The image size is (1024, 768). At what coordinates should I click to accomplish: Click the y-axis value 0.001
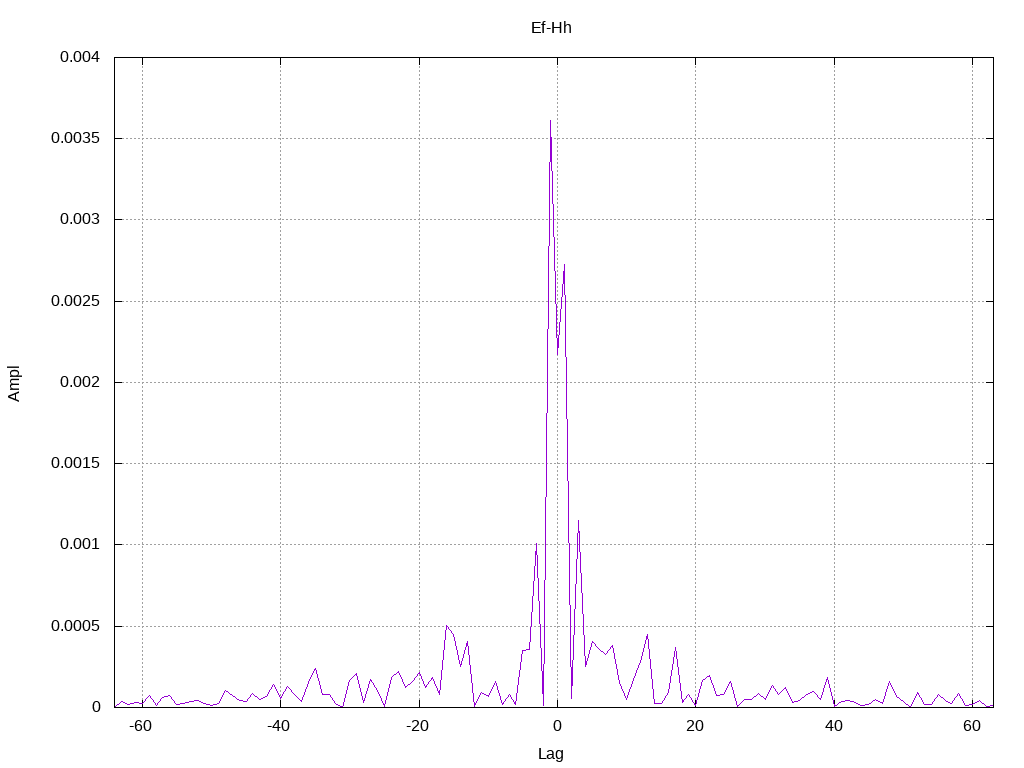pyautogui.click(x=80, y=544)
